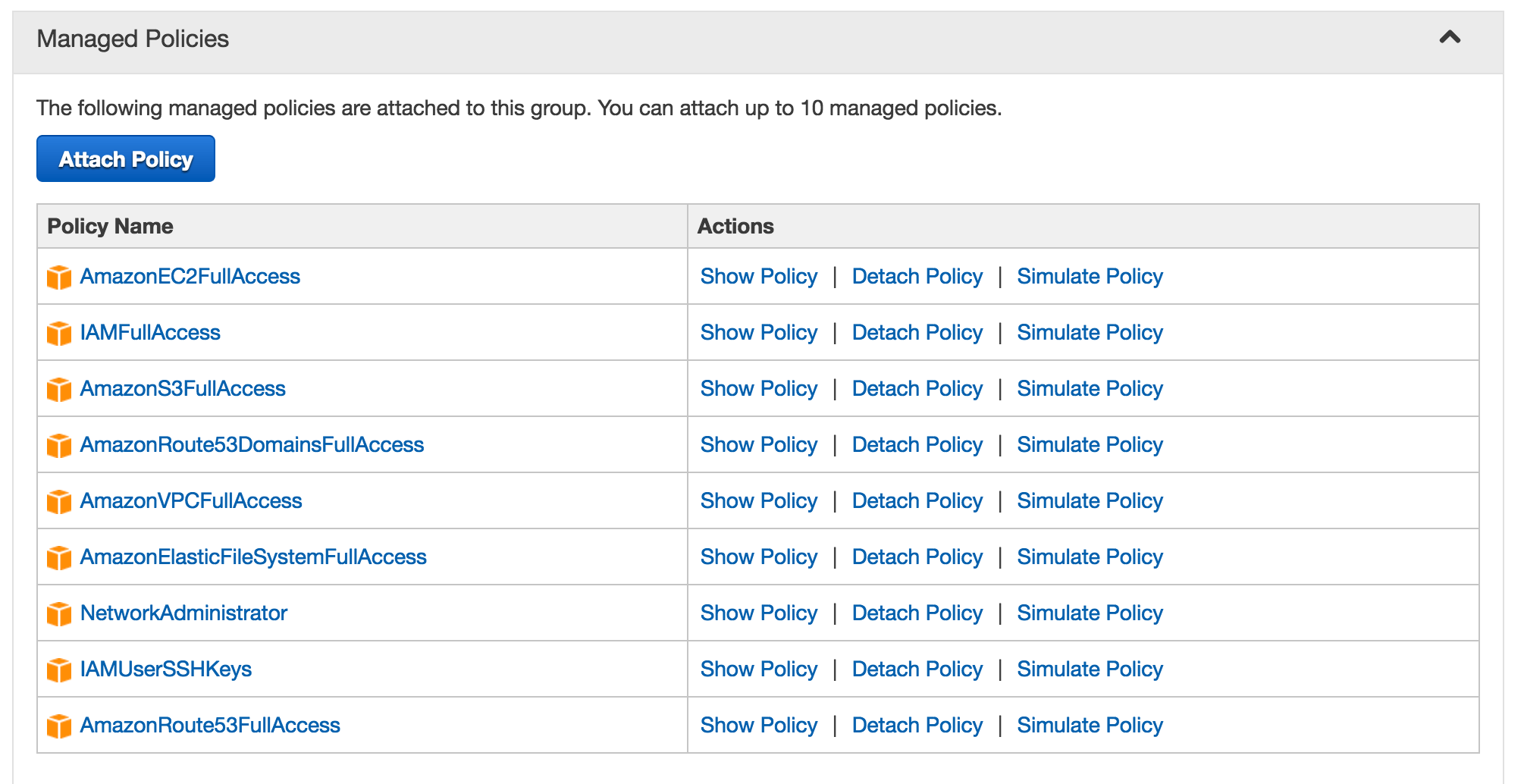Viewport: 1524px width, 784px height.
Task: Detach Policy for AmazonRoute53DomainsFullAccess
Action: coord(917,444)
